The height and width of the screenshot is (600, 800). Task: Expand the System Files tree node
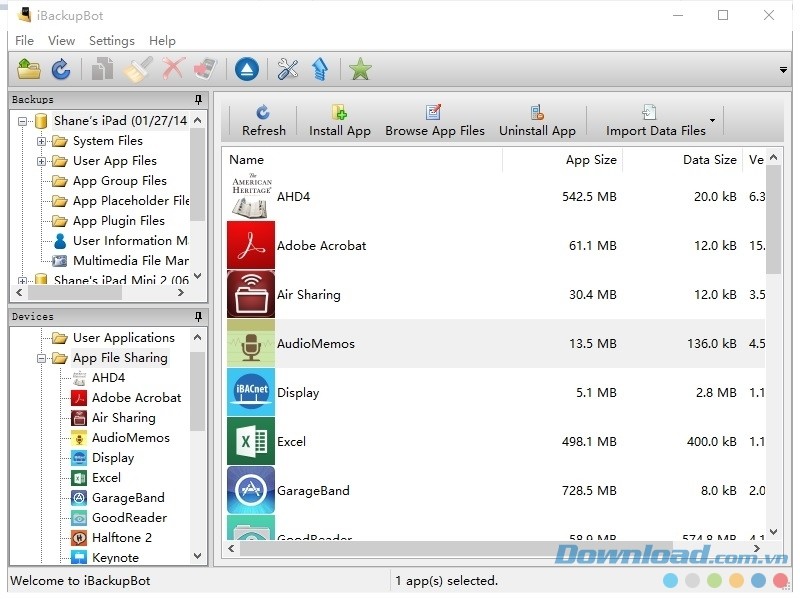click(42, 141)
